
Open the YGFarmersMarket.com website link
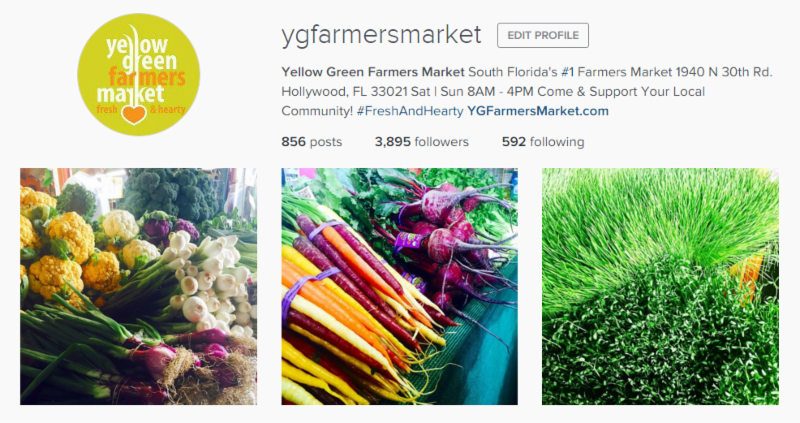[538, 111]
